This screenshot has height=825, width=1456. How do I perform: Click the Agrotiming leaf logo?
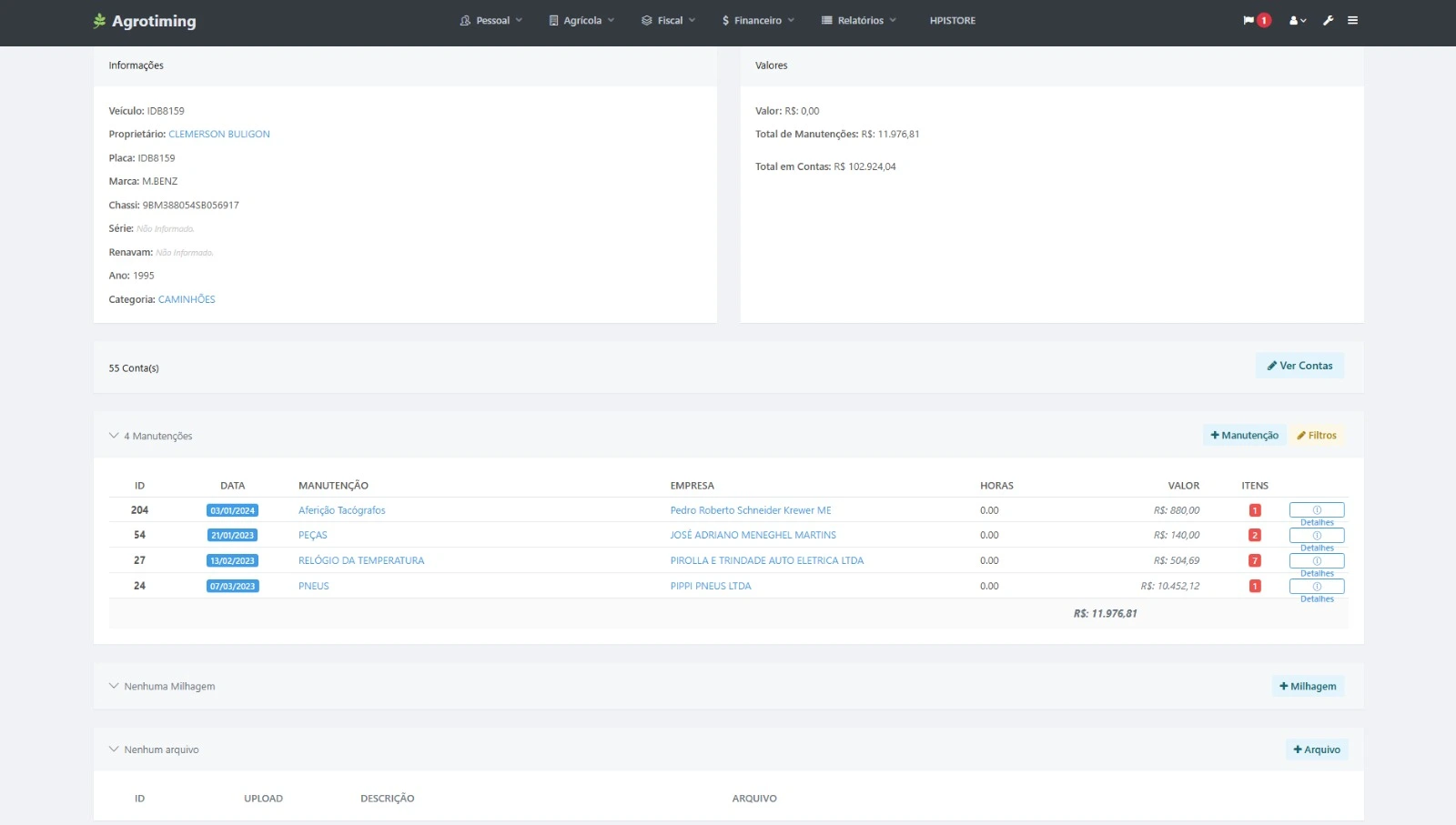coord(99,21)
